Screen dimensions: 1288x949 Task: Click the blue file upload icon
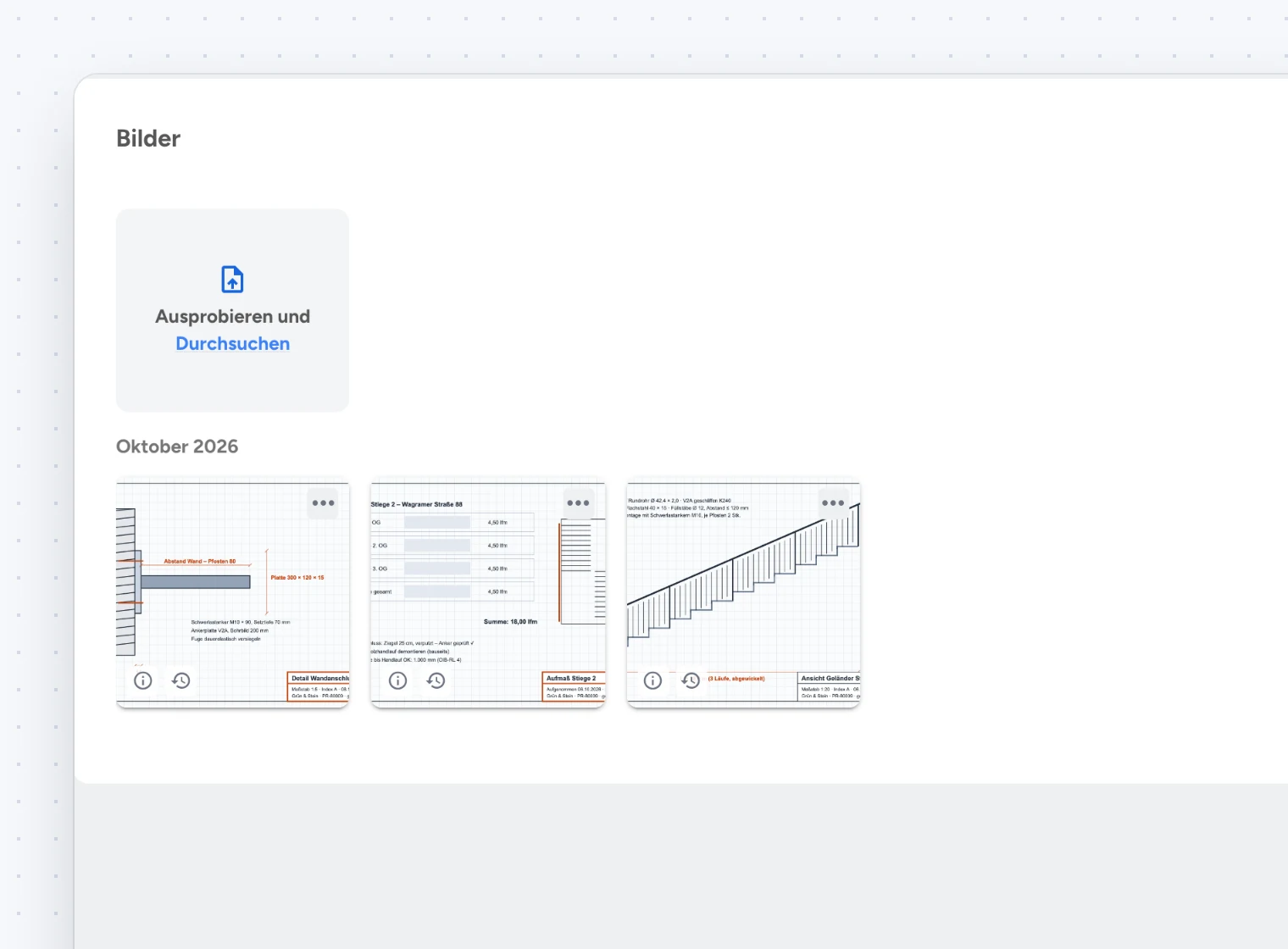pos(232,280)
